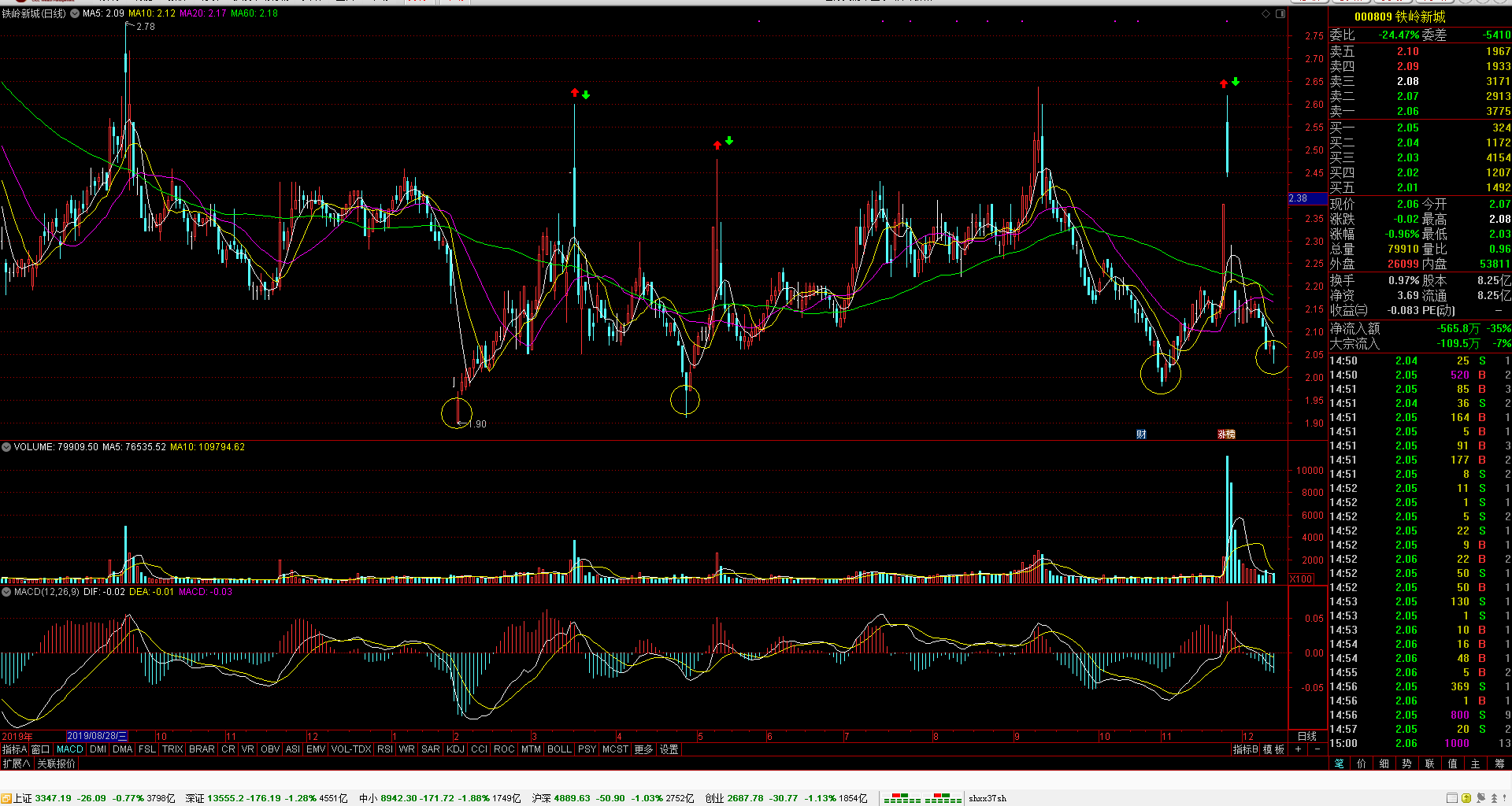Select the 笔 tick detail tab
This screenshot has height=806, width=1512.
1339,763
